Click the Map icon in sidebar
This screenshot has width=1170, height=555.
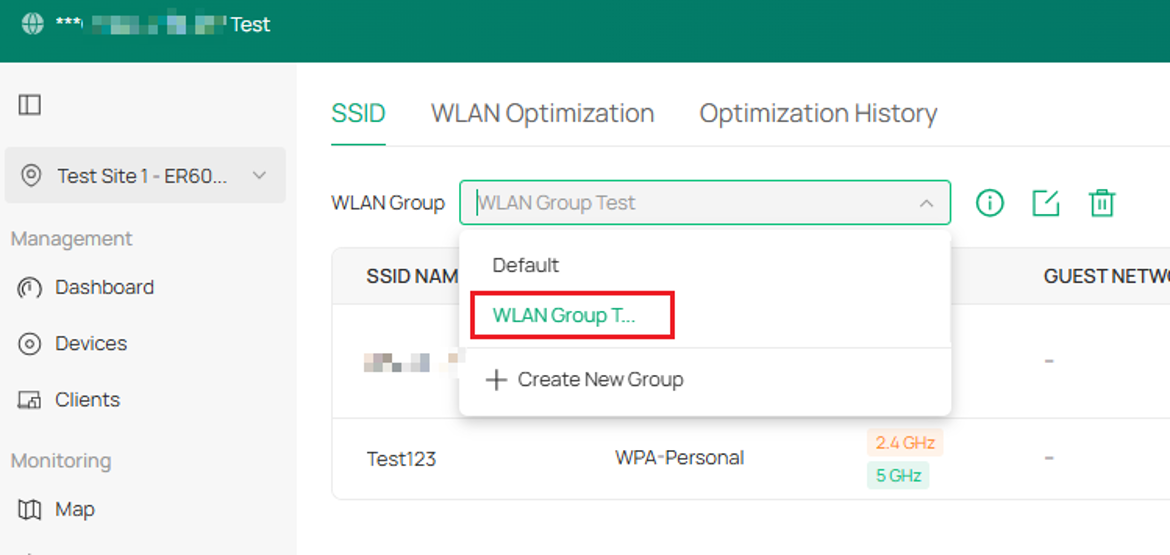point(29,510)
